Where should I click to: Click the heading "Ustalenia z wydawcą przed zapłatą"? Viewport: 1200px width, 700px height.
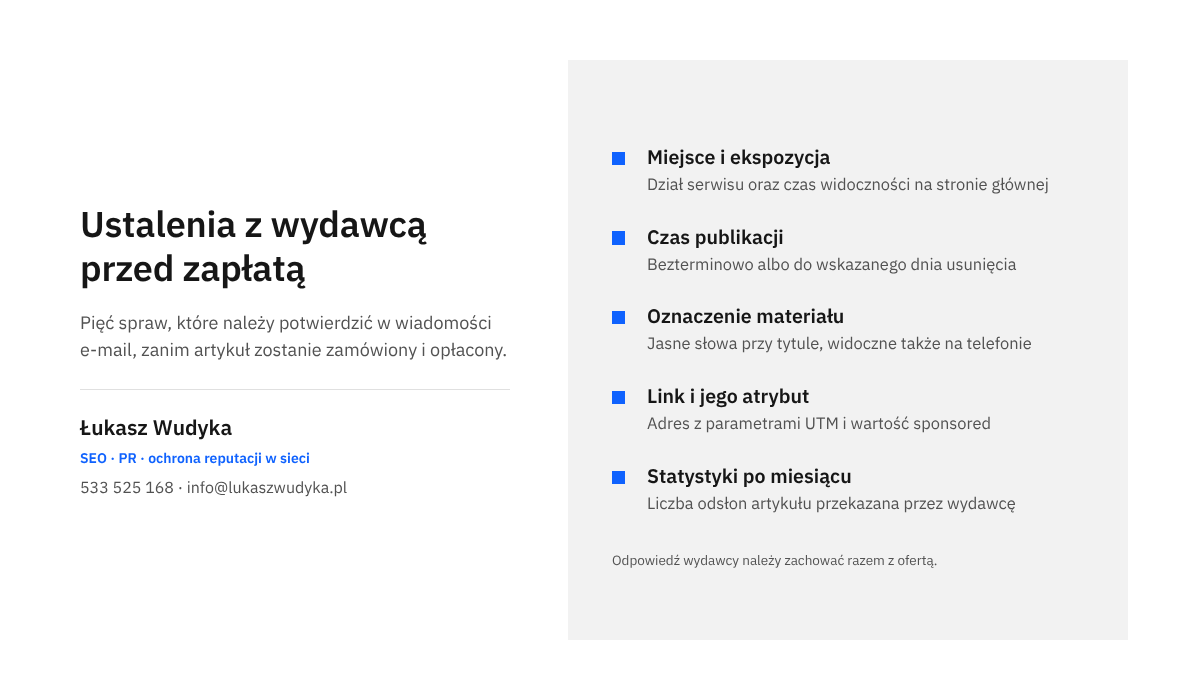[x=254, y=247]
